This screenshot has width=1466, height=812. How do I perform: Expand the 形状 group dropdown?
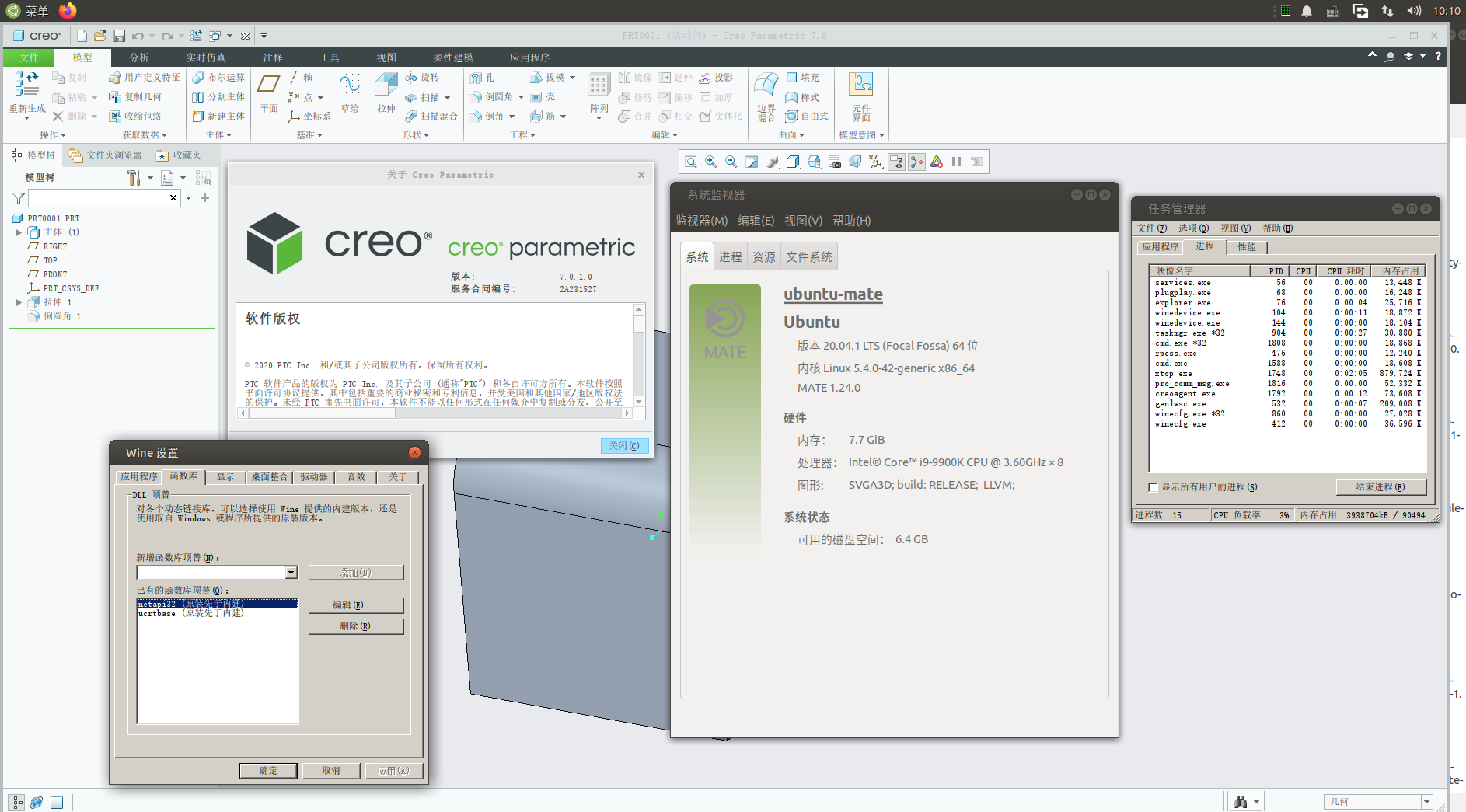(x=416, y=135)
